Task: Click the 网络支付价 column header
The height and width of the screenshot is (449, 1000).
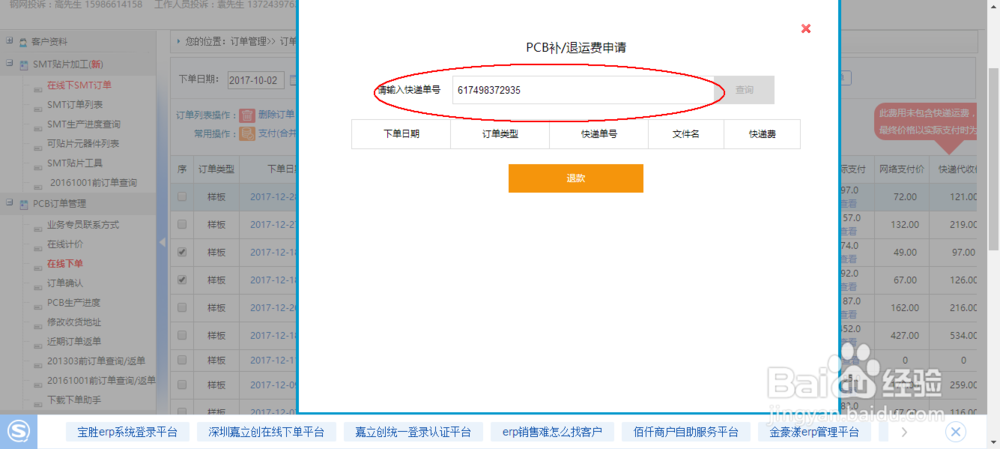Action: click(902, 170)
